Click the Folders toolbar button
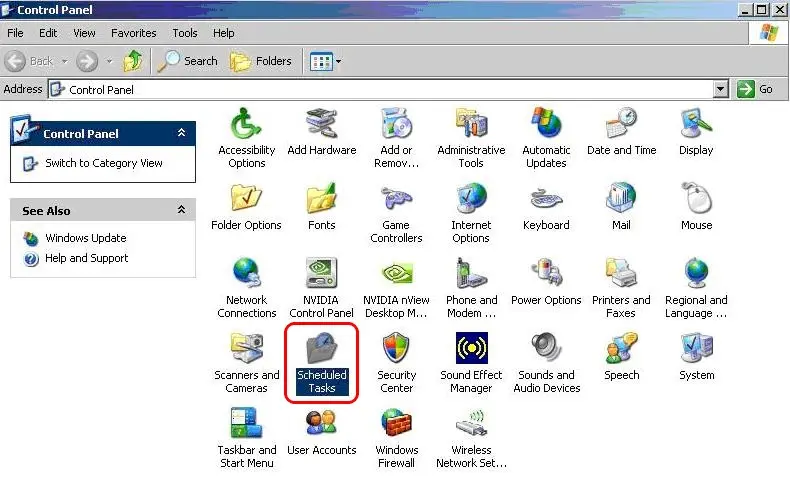This screenshot has height=493, width=790. pyautogui.click(x=262, y=61)
